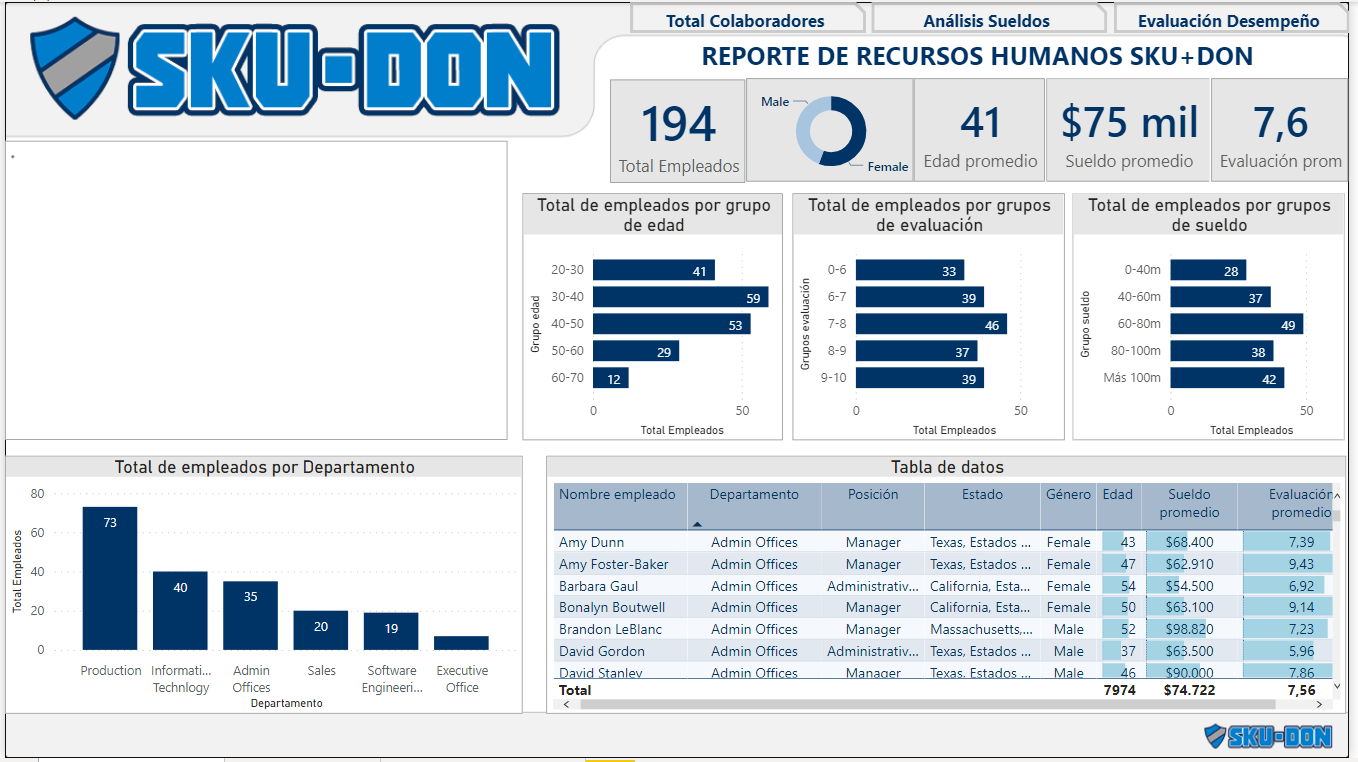Image resolution: width=1358 pixels, height=762 pixels.
Task: Click the table's scroll down arrow
Action: click(x=1338, y=686)
